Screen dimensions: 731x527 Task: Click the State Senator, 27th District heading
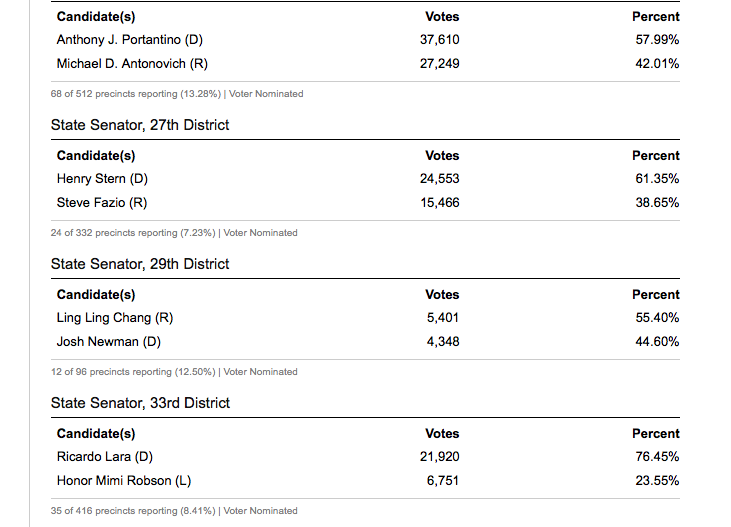140,125
